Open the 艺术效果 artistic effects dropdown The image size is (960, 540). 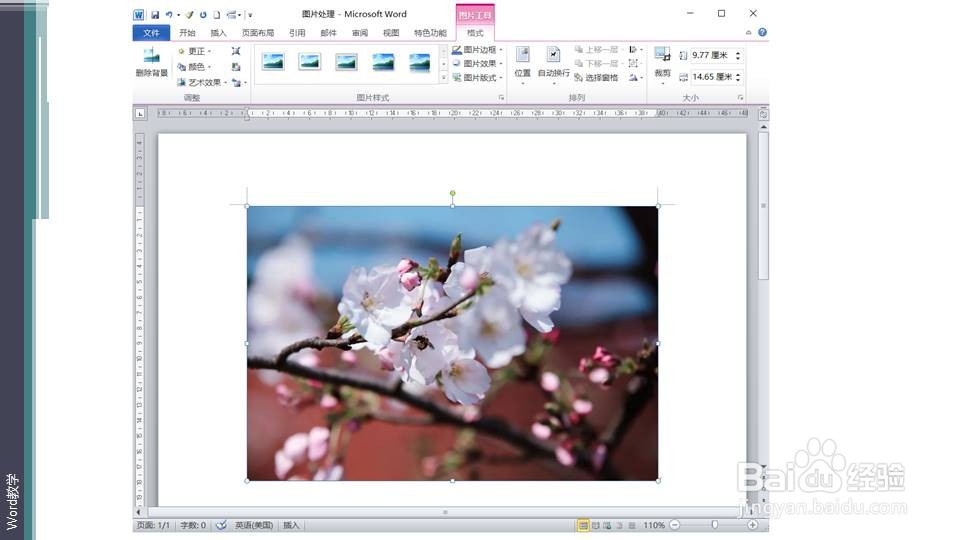[202, 82]
